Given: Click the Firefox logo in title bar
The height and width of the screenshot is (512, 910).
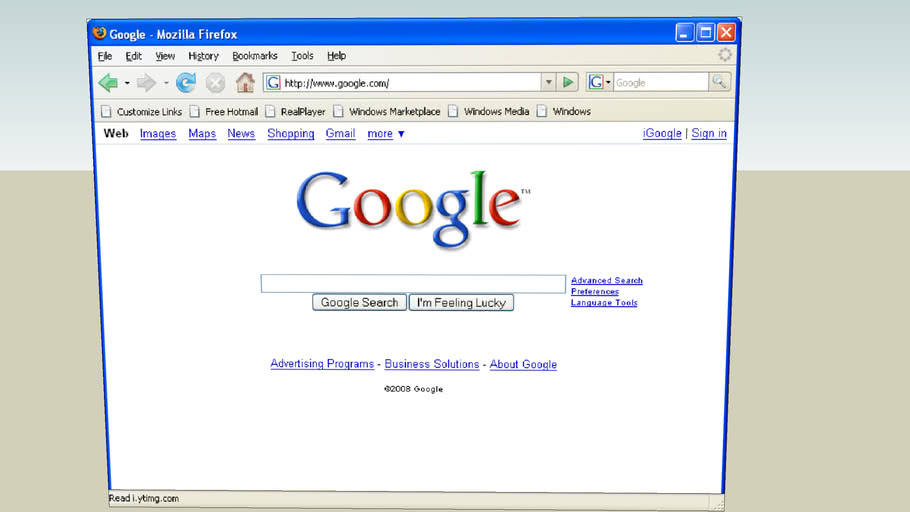Looking at the screenshot, I should pyautogui.click(x=99, y=34).
